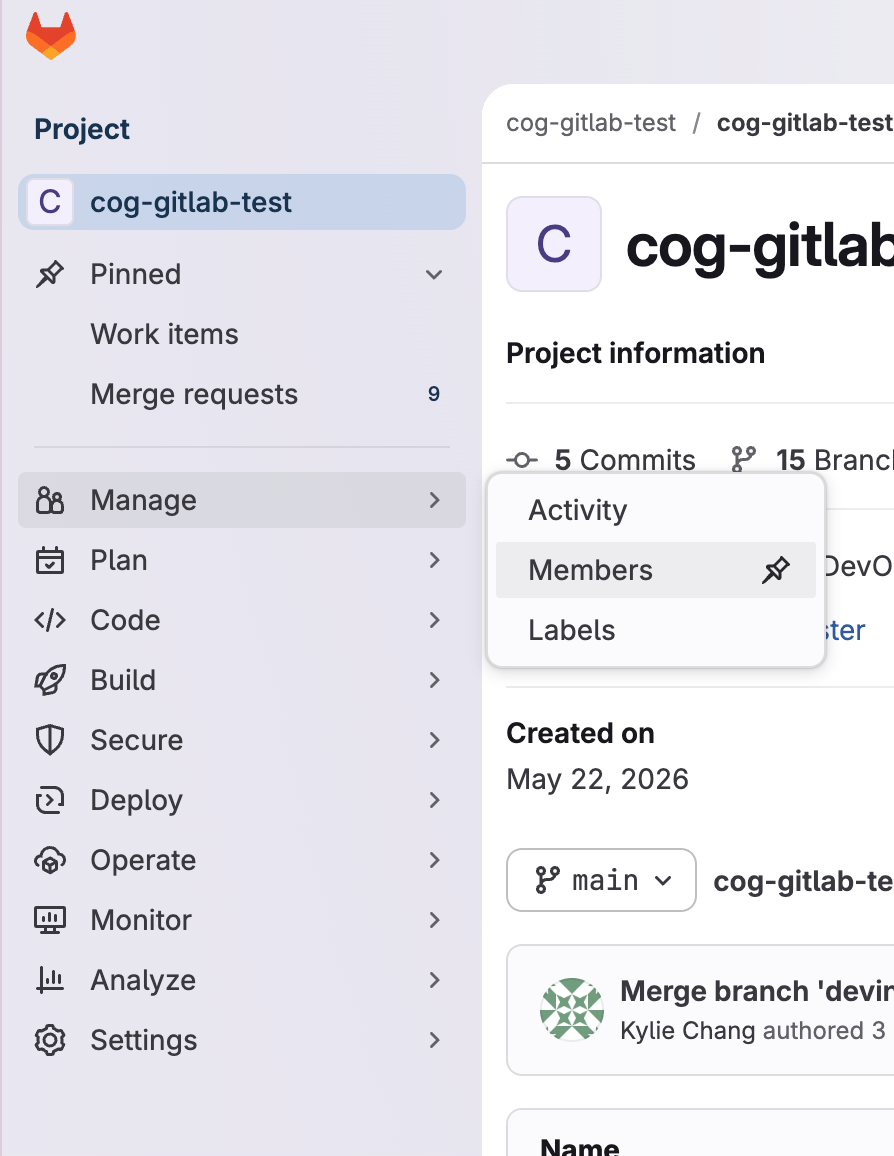This screenshot has height=1156, width=894.
Task: Open the Plan menu label
Action: coord(119,560)
